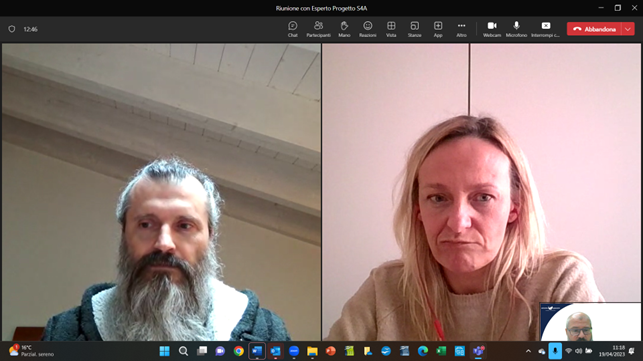Open the weather widget 16°C
This screenshot has height=361, width=643.
(x=31, y=351)
